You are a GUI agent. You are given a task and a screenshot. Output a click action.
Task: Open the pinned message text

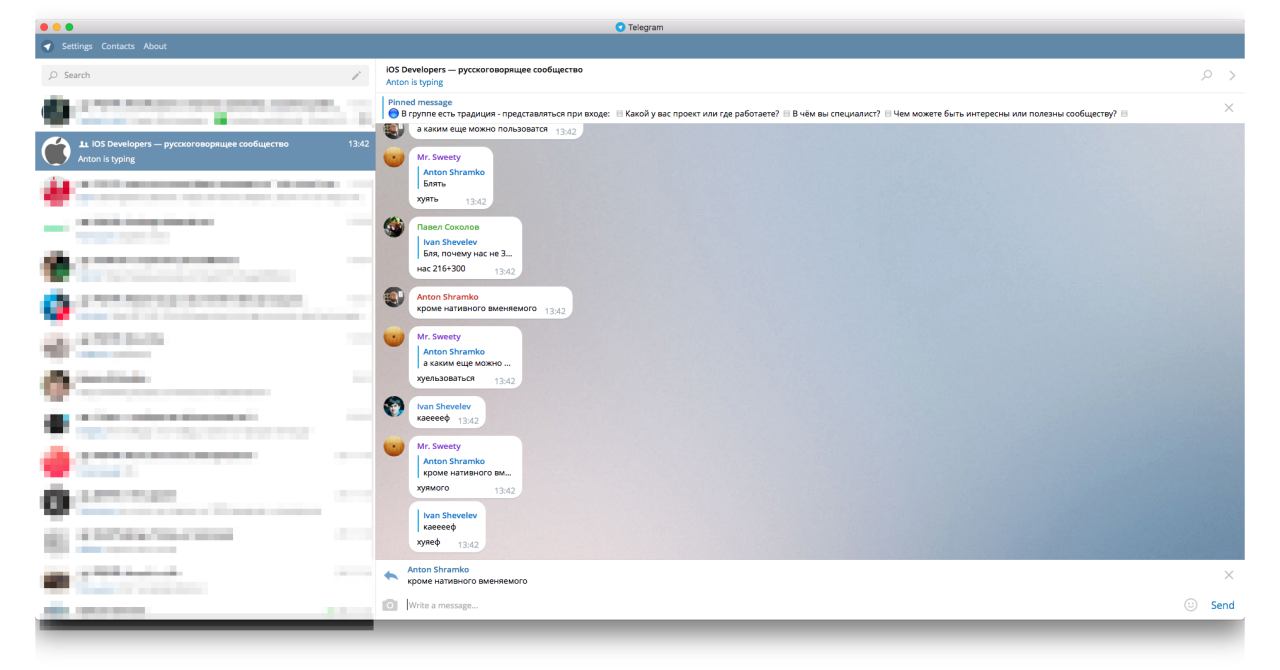(x=757, y=113)
